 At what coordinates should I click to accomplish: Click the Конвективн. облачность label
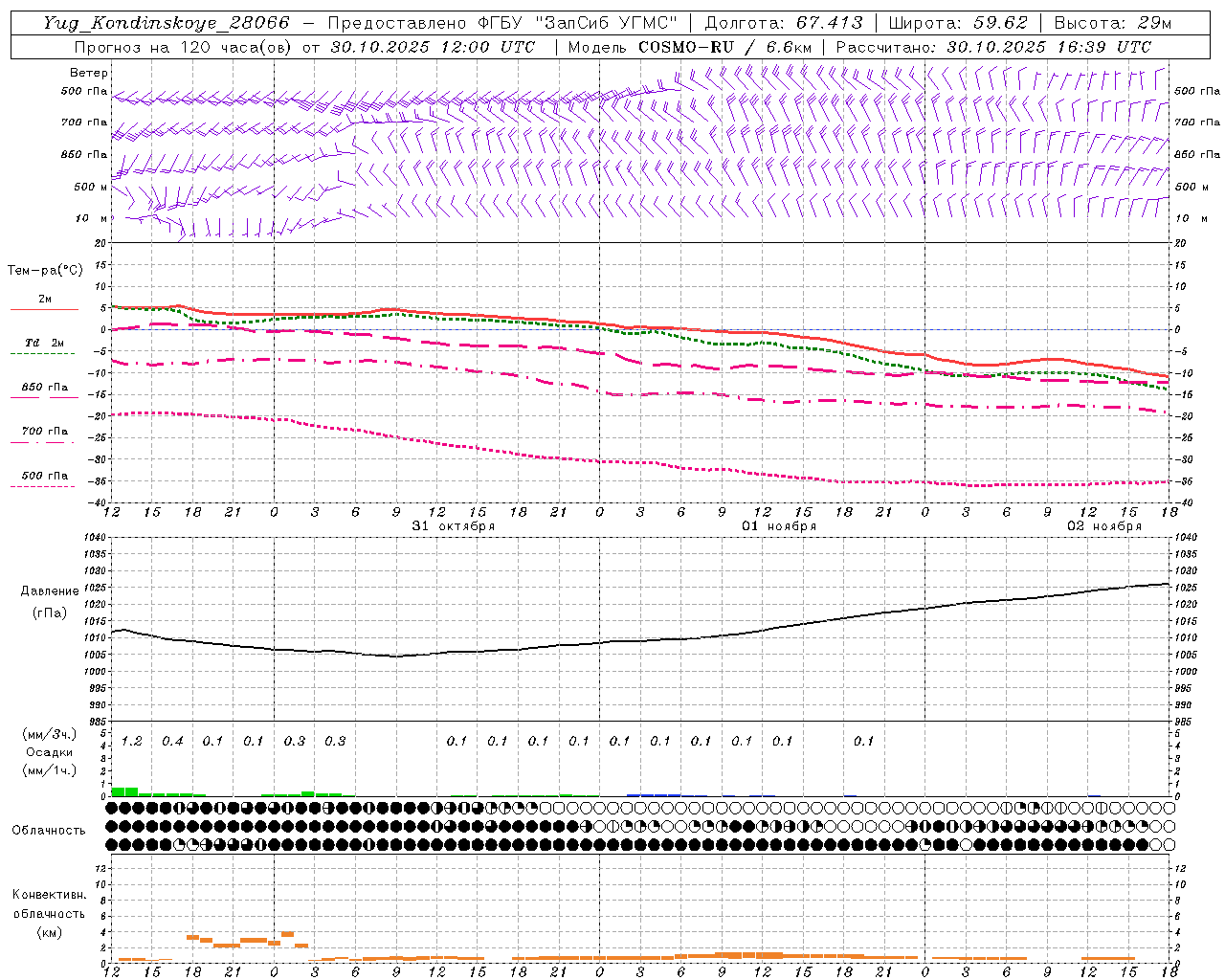pyautogui.click(x=49, y=904)
